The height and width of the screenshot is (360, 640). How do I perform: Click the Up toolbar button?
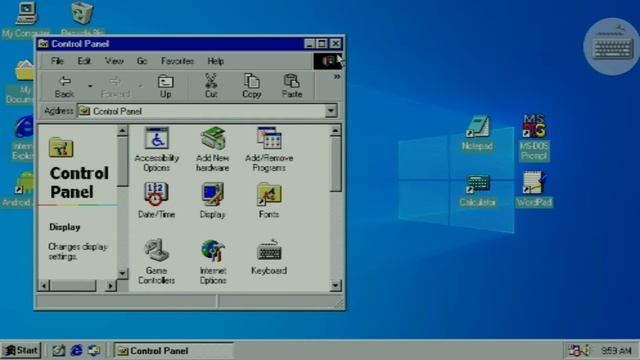165,86
